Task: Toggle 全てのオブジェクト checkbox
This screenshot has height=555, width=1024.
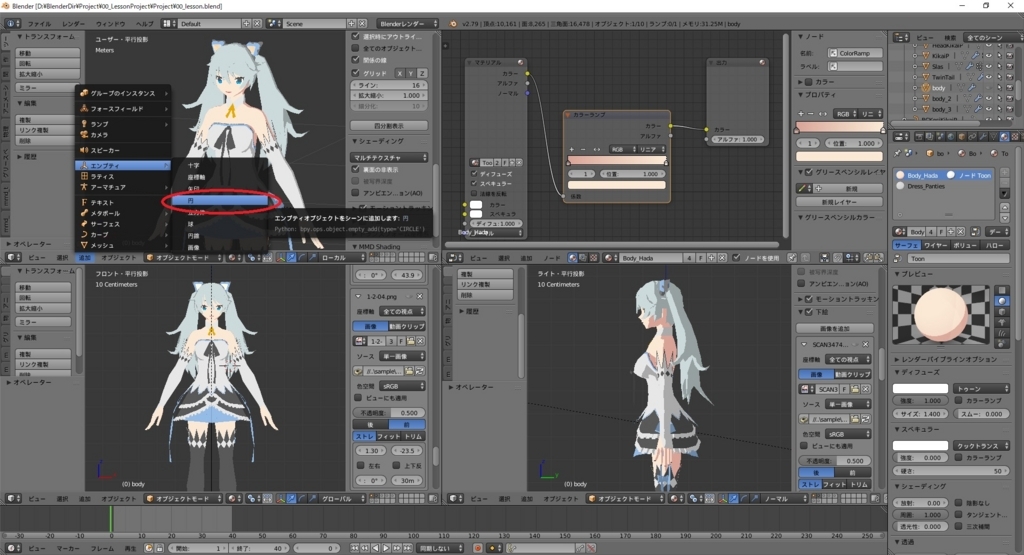Action: point(356,48)
